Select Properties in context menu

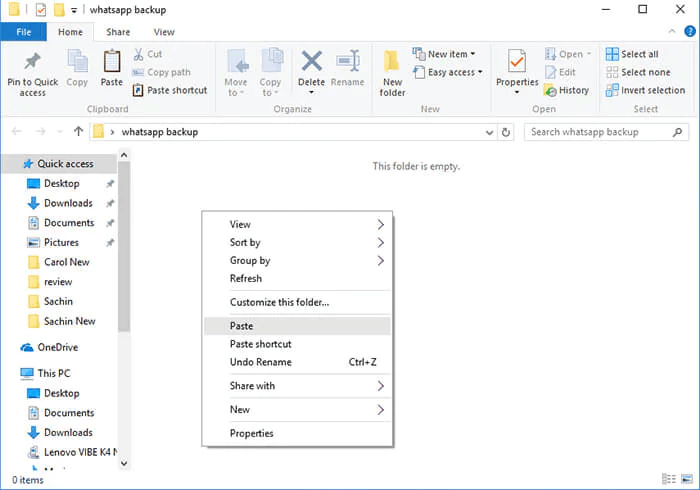pyautogui.click(x=297, y=433)
